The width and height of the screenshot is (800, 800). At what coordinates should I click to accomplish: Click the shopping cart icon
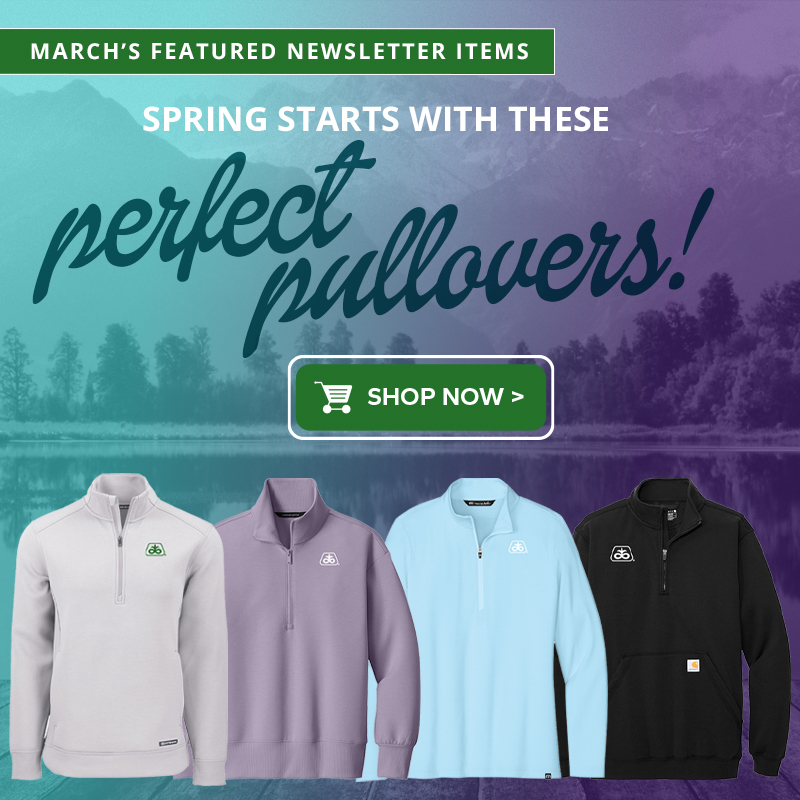point(334,397)
